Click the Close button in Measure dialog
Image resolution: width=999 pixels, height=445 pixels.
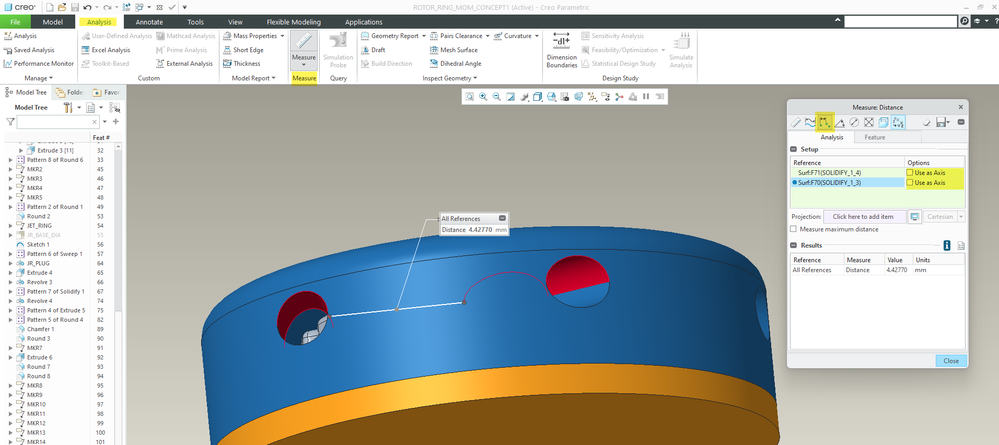click(x=950, y=361)
